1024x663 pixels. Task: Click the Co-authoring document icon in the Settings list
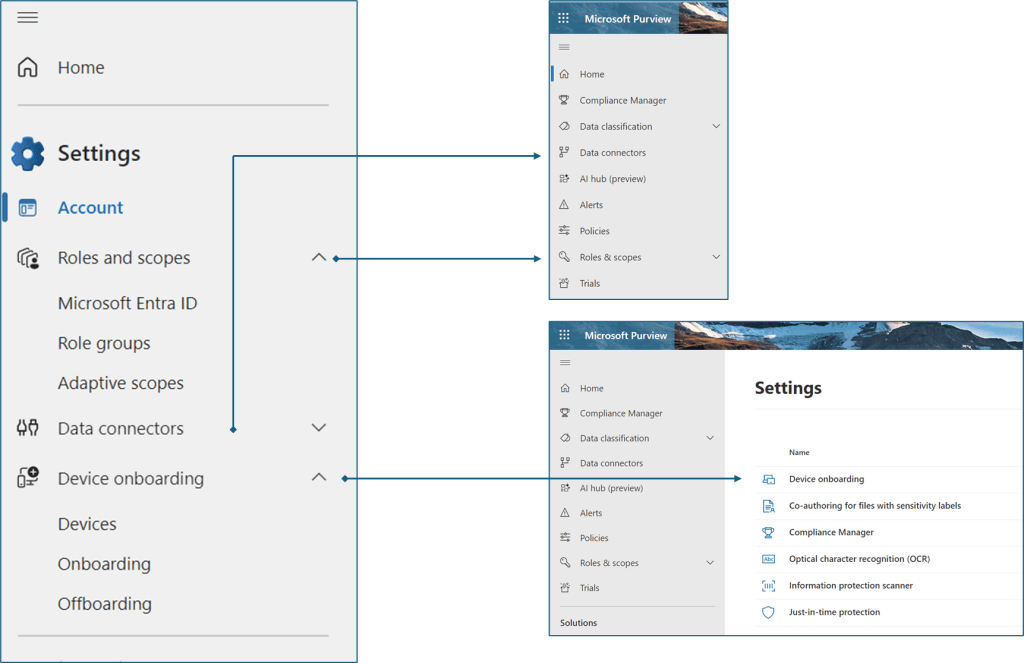coord(768,506)
